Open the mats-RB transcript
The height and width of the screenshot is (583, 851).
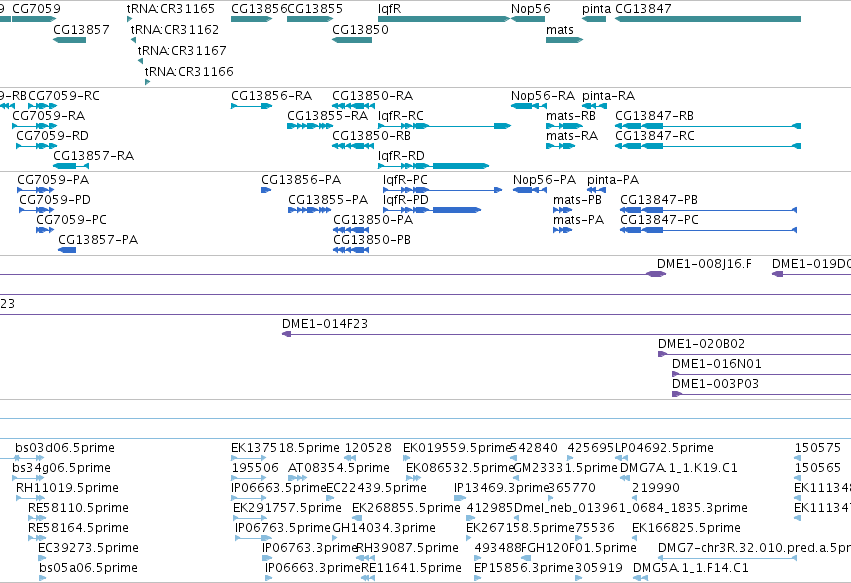coord(571,116)
